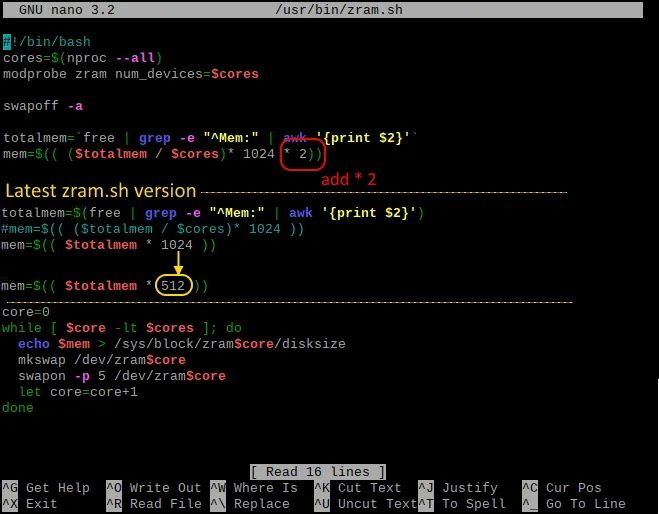Click the Get Help shortcut
Viewport: 659px width, 514px height.
tap(50, 488)
